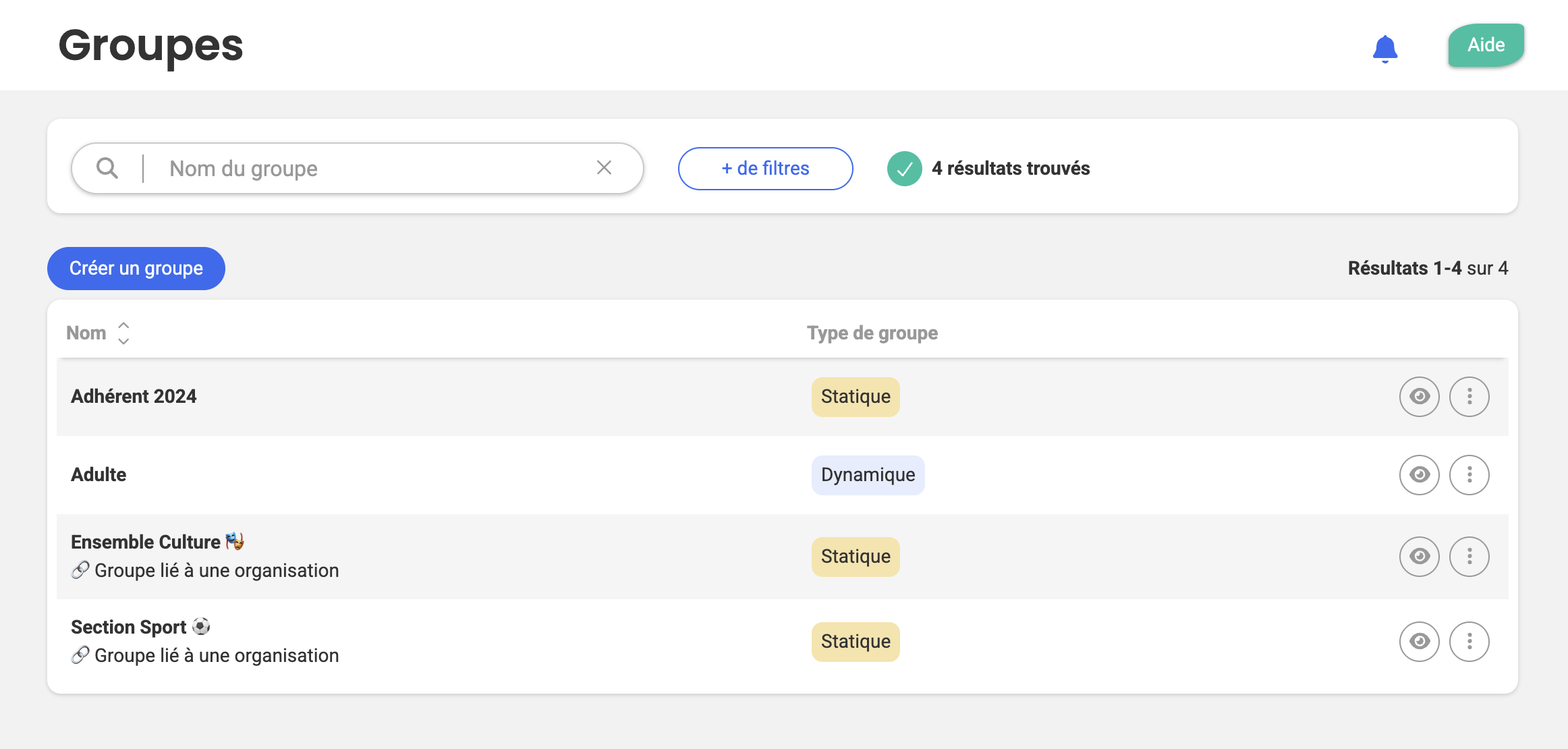Click the notification bell icon
Screen dimensions: 1568x749
(x=1384, y=49)
